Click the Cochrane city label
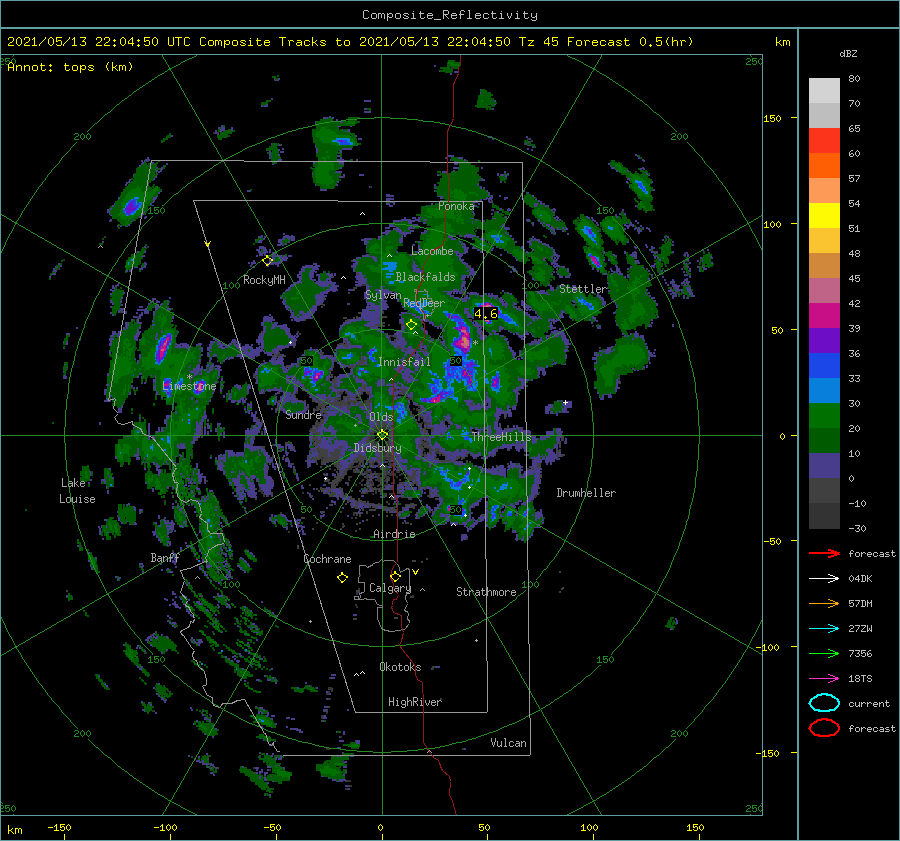The height and width of the screenshot is (841, 900). click(327, 559)
